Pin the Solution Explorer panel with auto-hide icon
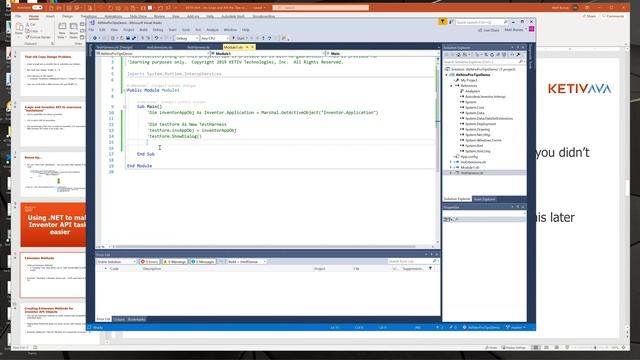 (x=518, y=48)
